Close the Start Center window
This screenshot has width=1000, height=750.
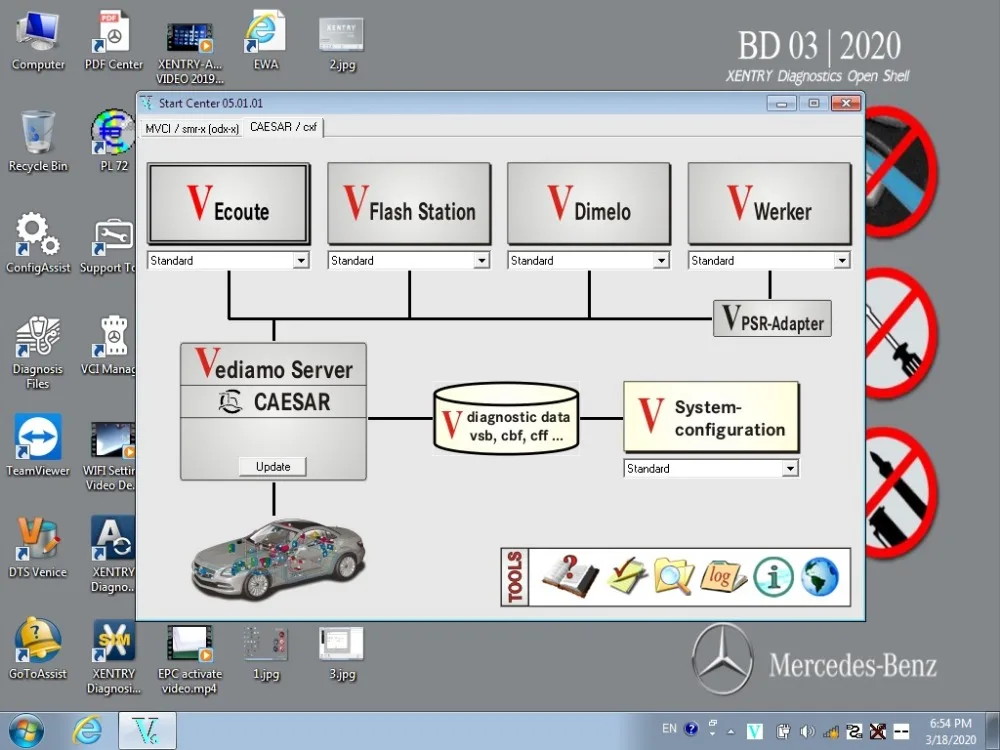[x=846, y=103]
